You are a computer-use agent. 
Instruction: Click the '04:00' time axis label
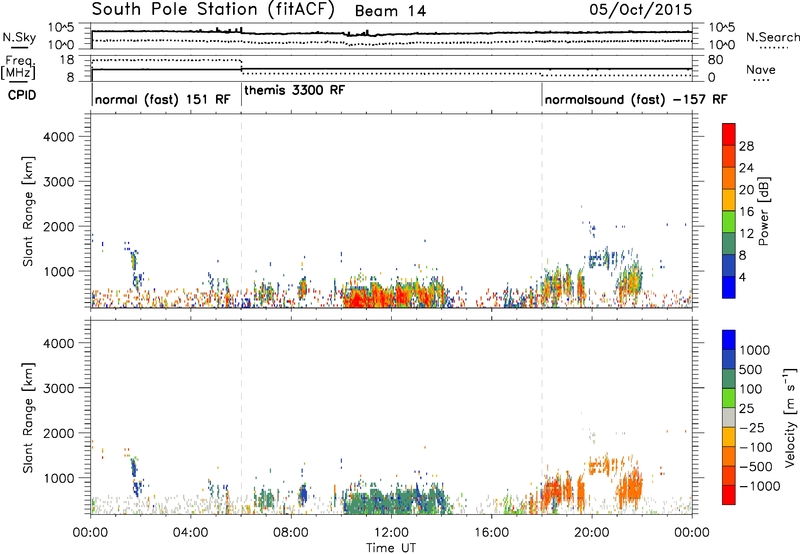(191, 533)
